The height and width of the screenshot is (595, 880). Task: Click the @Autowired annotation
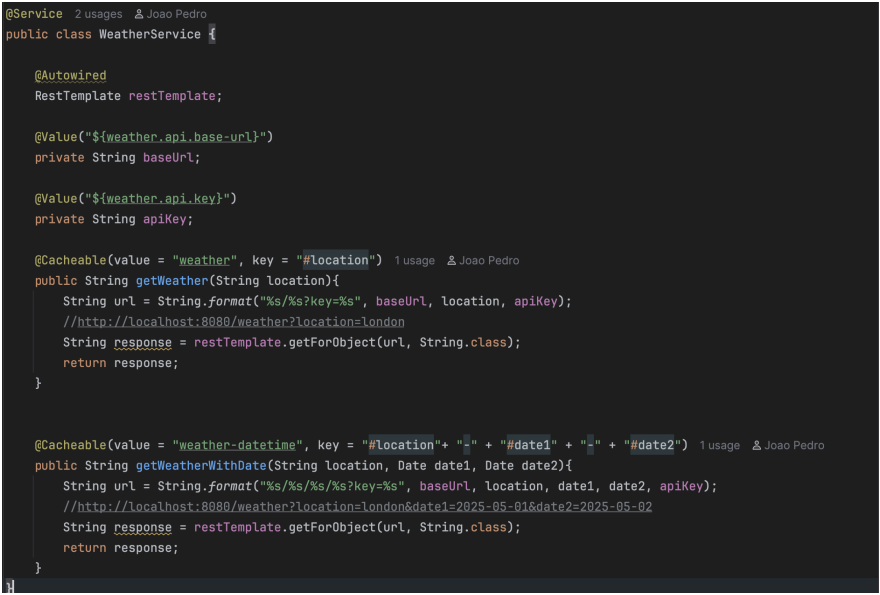coord(70,75)
